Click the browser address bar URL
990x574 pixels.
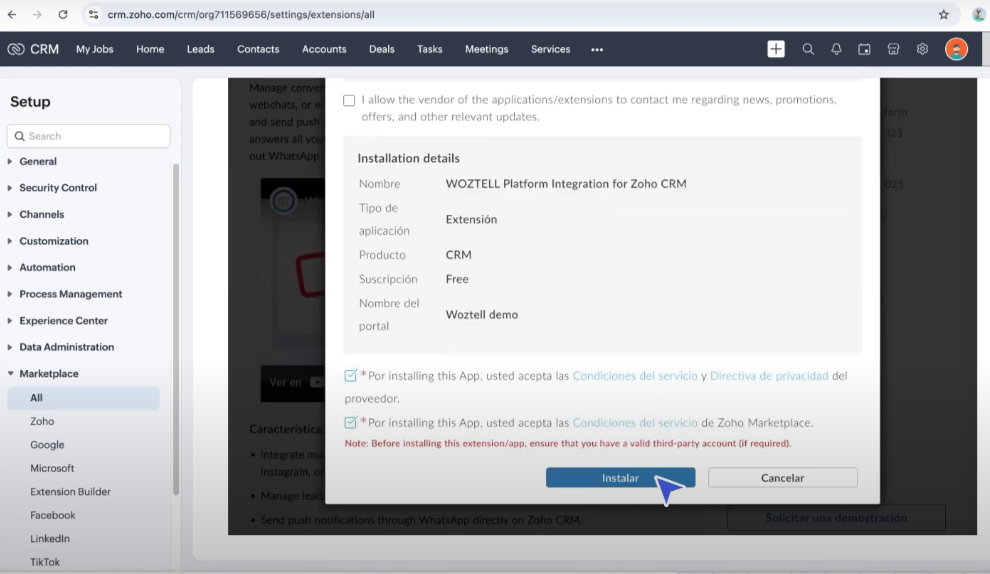click(241, 15)
